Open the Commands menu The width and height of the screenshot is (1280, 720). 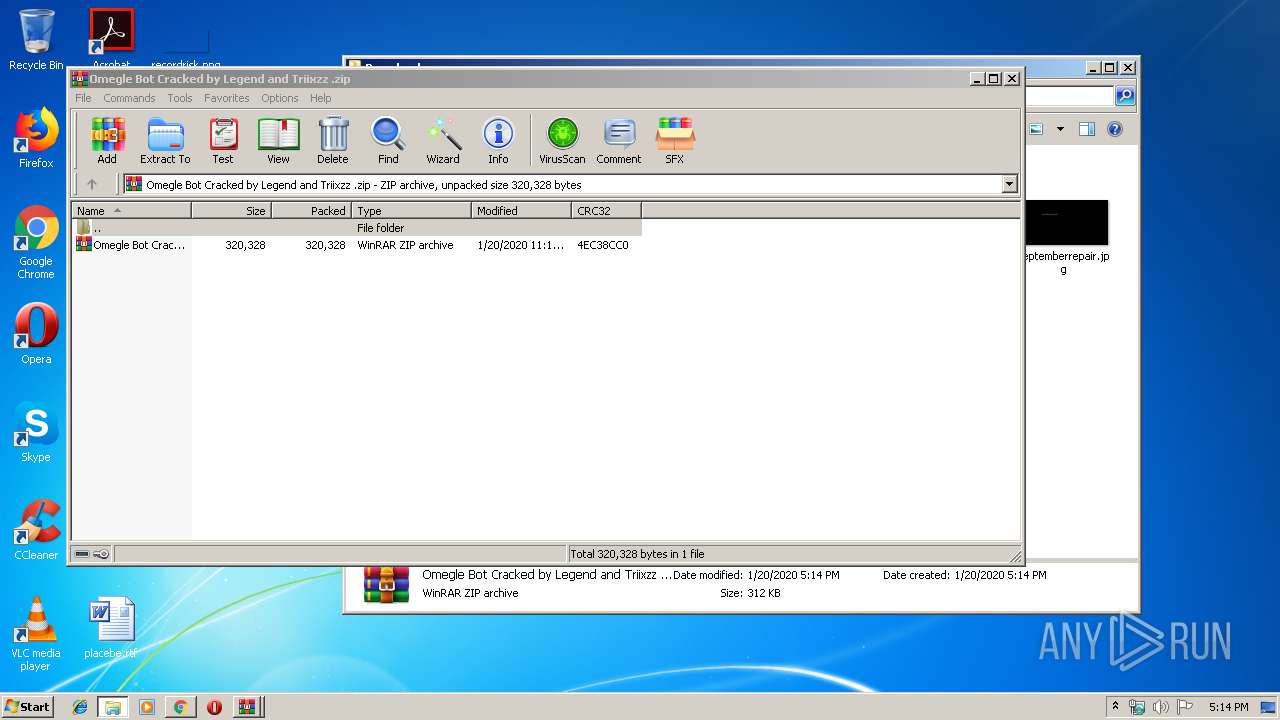click(129, 98)
